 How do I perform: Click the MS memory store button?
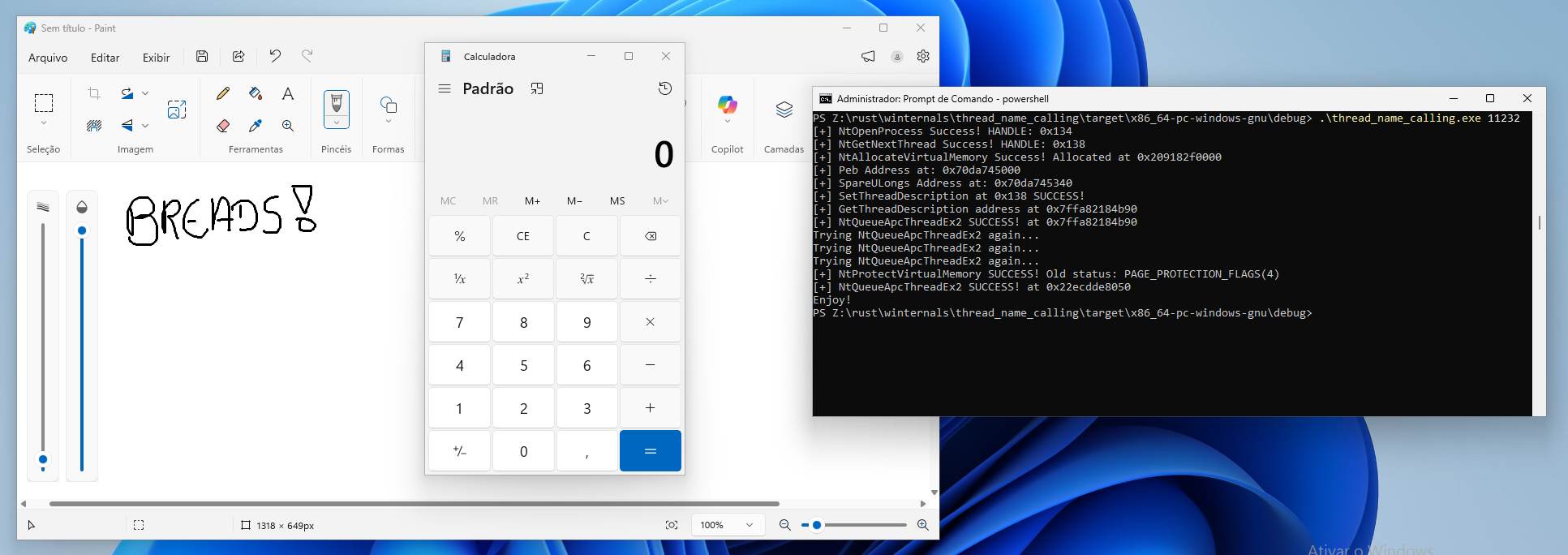point(617,200)
